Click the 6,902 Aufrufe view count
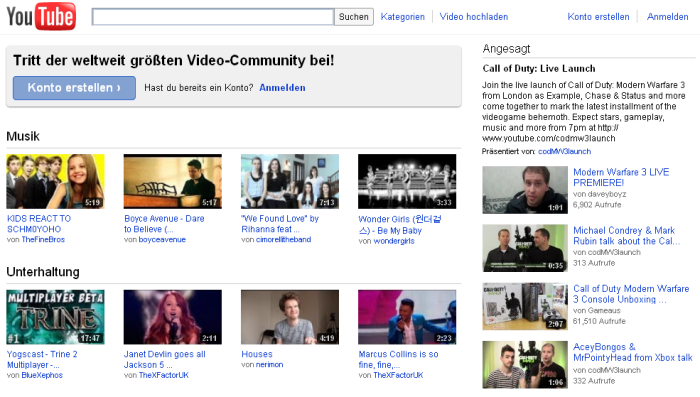700x397 pixels. point(597,205)
